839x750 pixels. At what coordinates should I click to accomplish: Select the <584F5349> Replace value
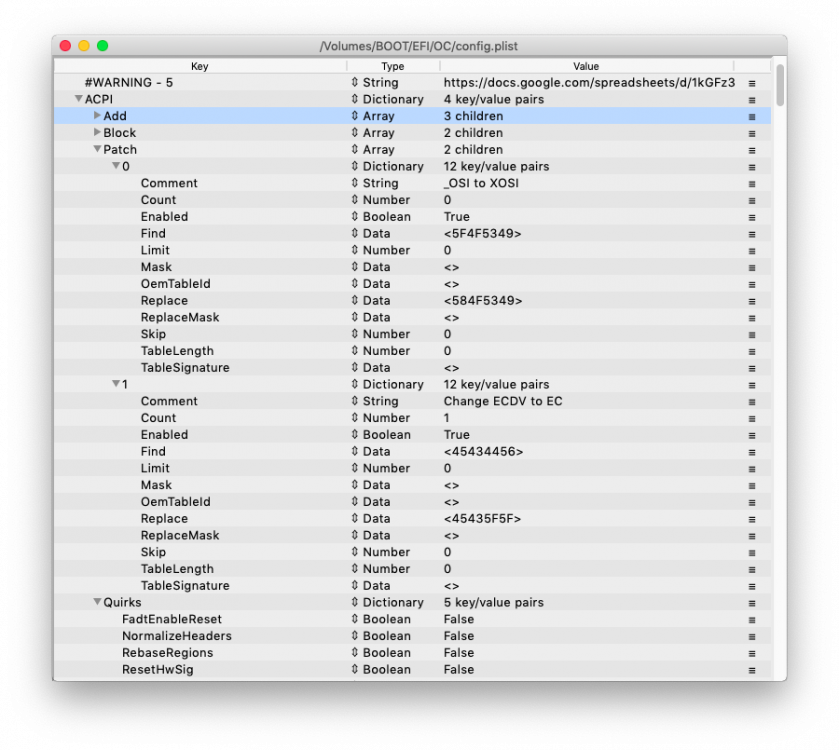pyautogui.click(x=483, y=301)
